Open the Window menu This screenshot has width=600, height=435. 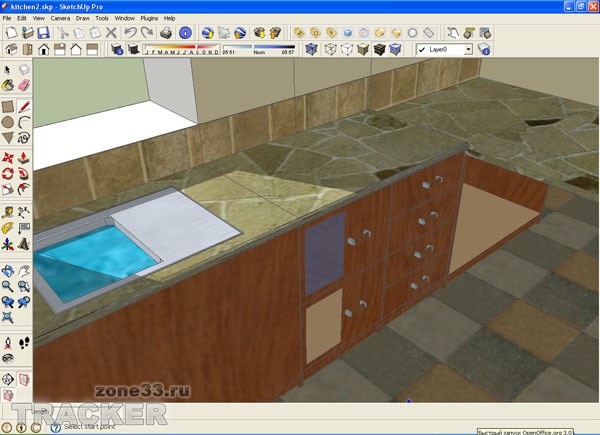pos(125,18)
